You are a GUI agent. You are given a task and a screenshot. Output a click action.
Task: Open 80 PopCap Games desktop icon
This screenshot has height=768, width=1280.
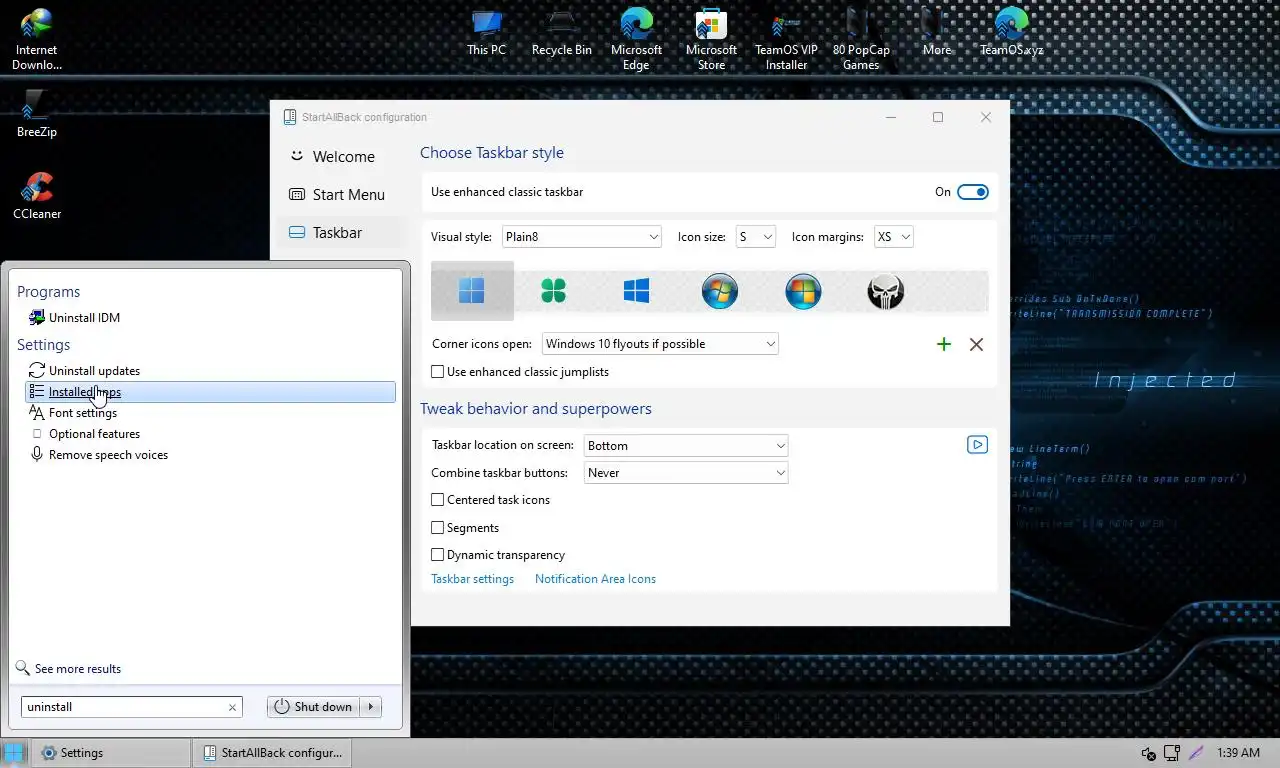861,40
